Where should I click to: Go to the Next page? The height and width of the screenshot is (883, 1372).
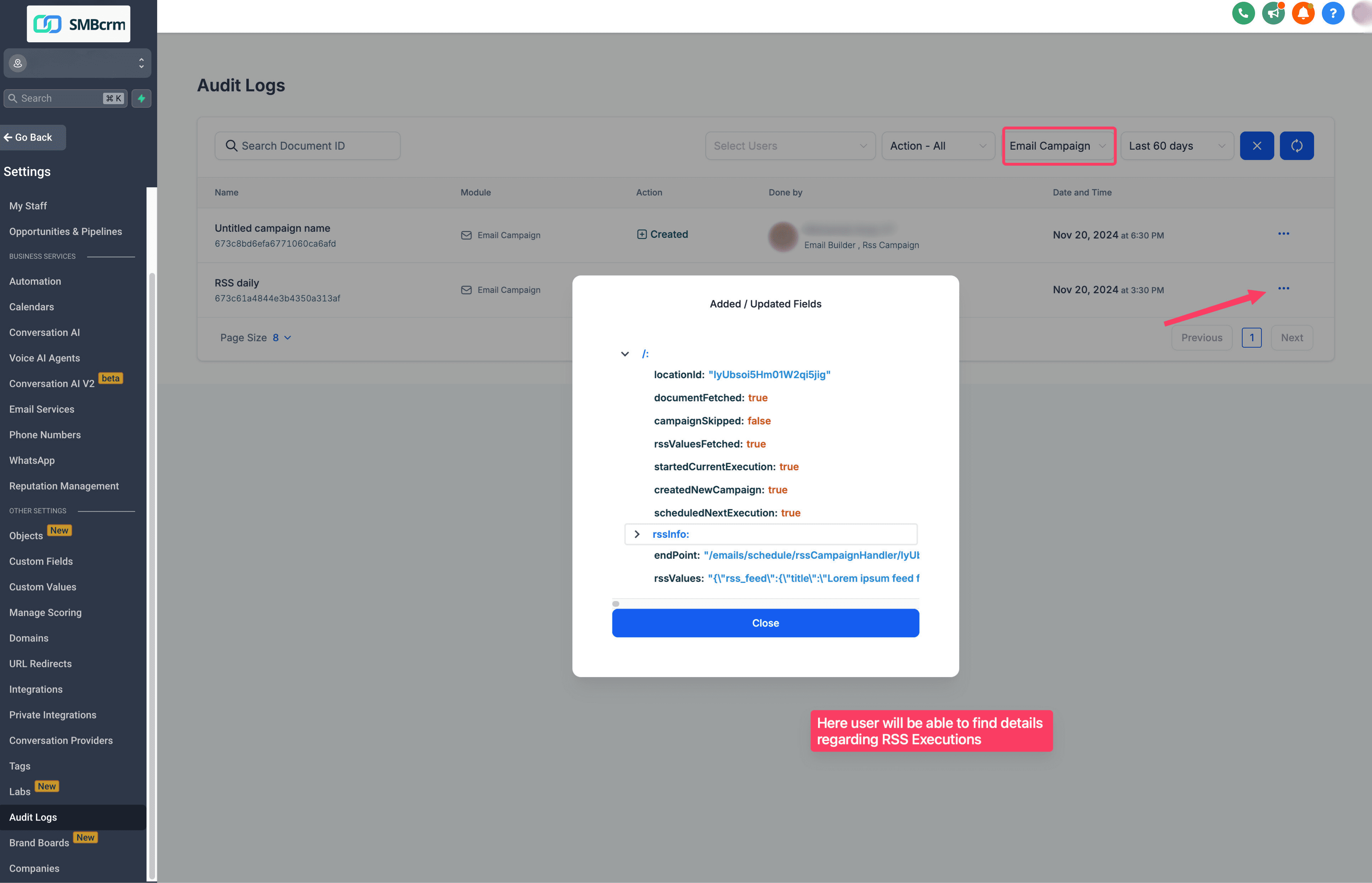pos(1291,338)
